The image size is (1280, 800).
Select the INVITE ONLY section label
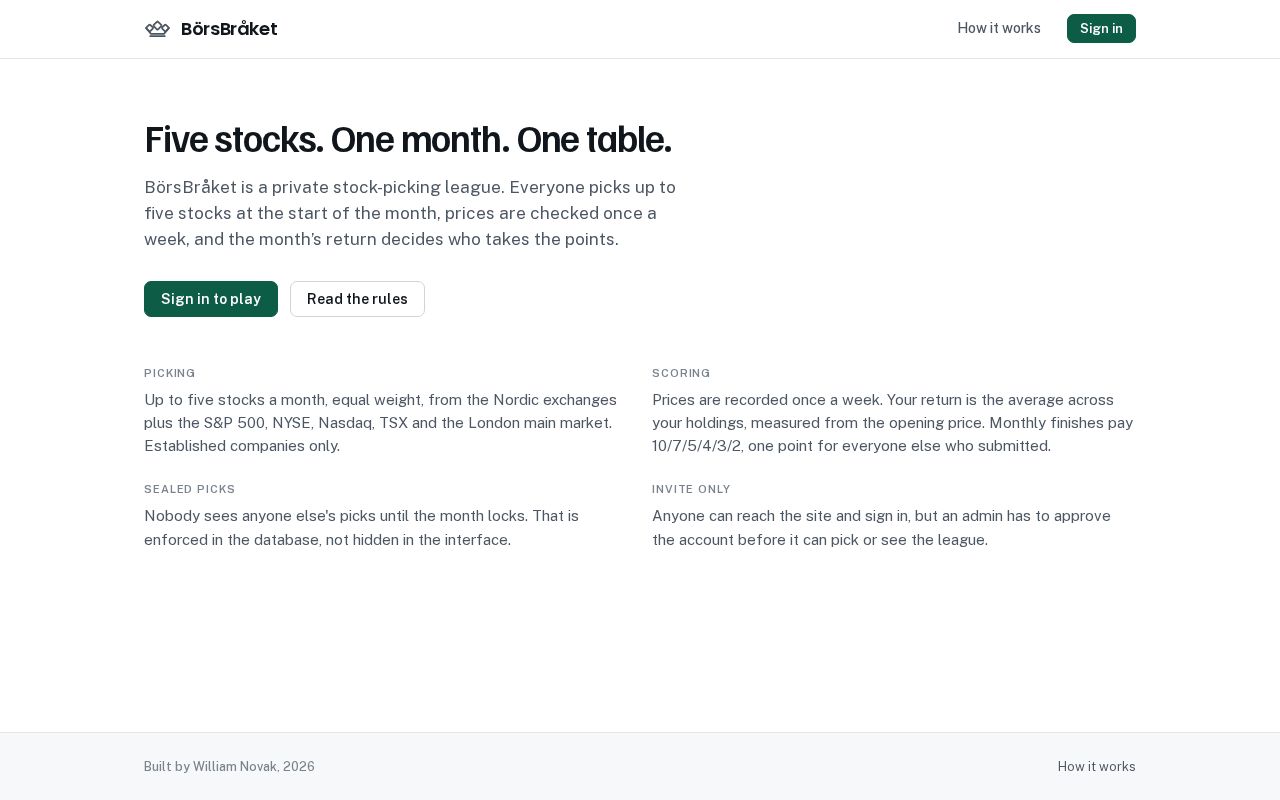click(x=691, y=489)
